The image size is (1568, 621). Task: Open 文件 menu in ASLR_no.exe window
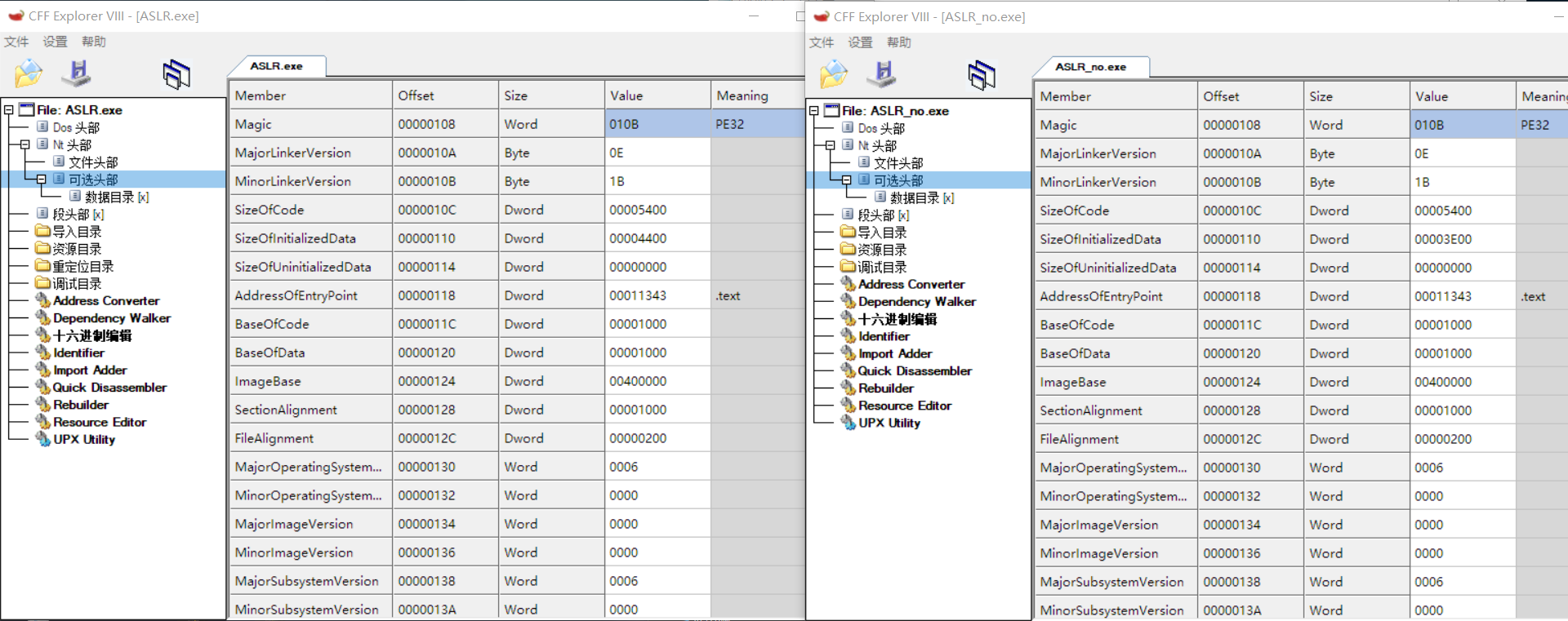click(x=822, y=42)
